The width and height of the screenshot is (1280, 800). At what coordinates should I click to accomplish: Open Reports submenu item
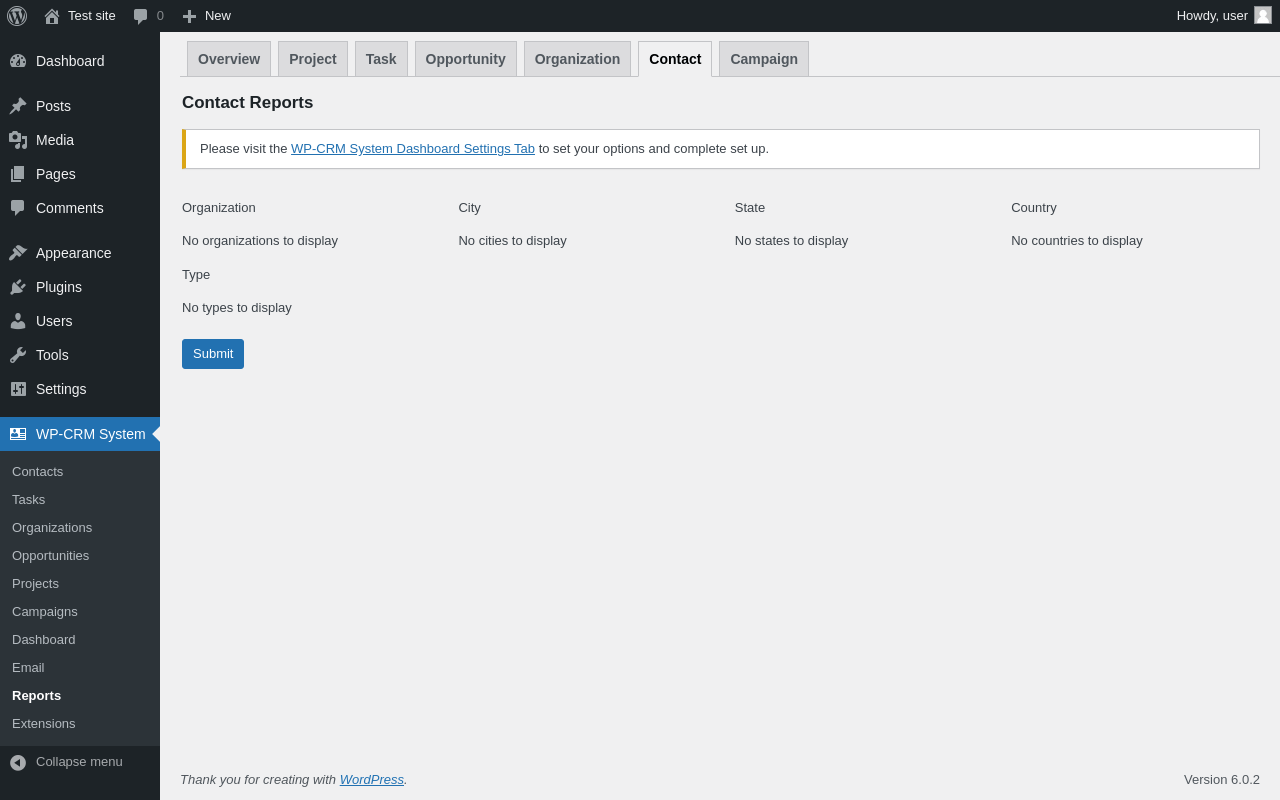click(x=80, y=696)
